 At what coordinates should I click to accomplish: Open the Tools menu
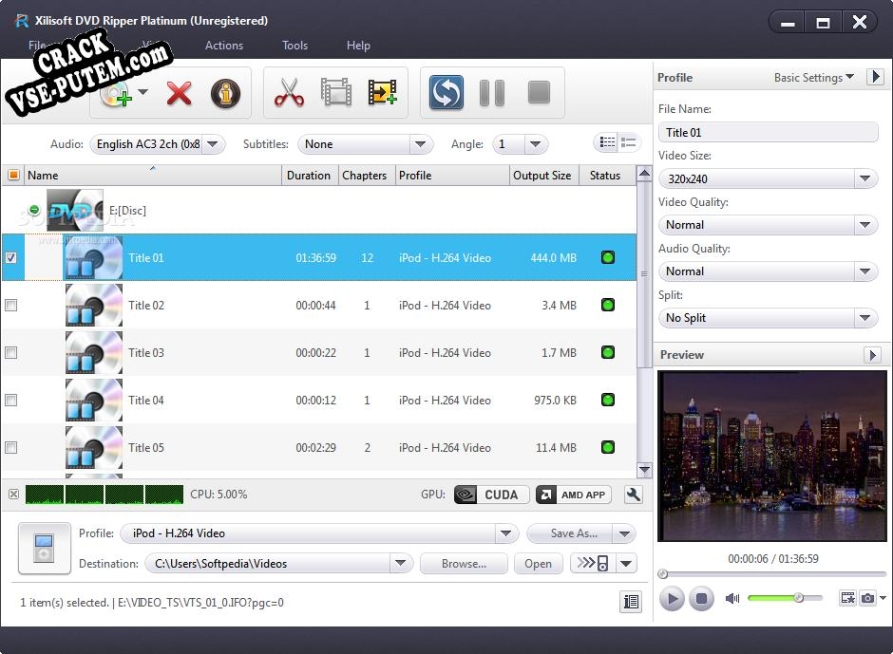coord(294,45)
